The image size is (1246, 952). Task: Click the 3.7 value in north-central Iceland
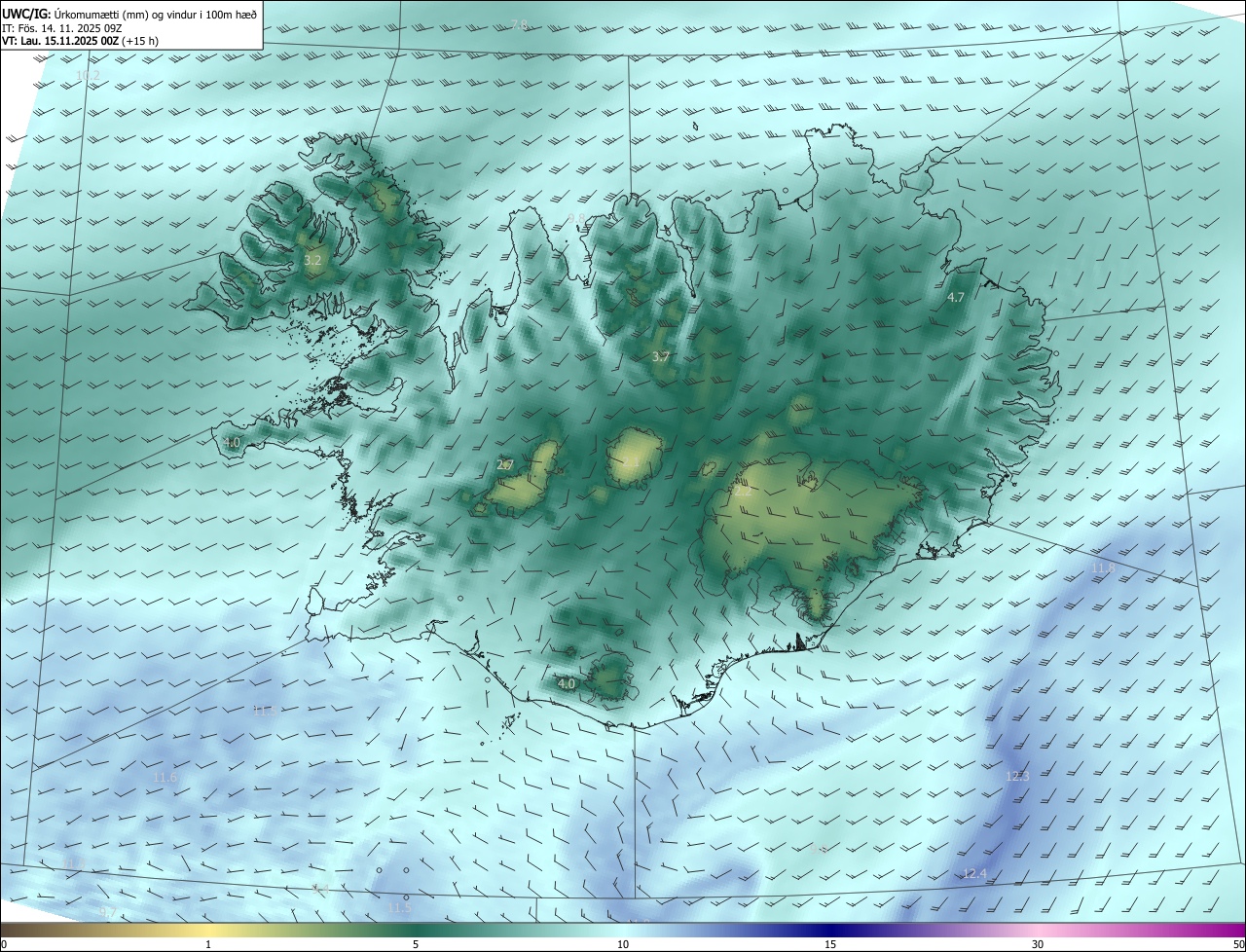point(661,357)
